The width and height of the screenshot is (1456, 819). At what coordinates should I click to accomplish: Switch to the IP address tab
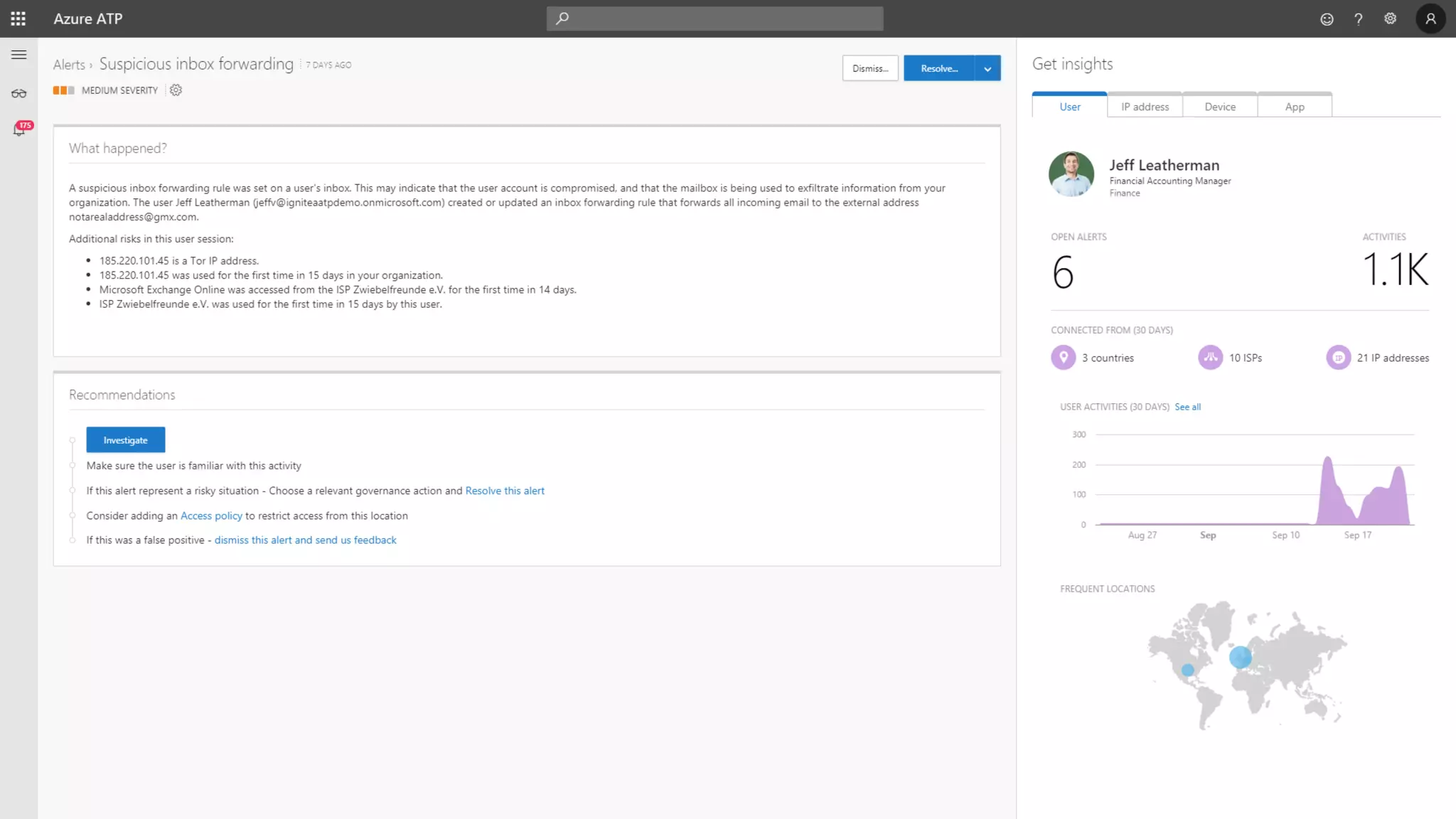(x=1145, y=107)
